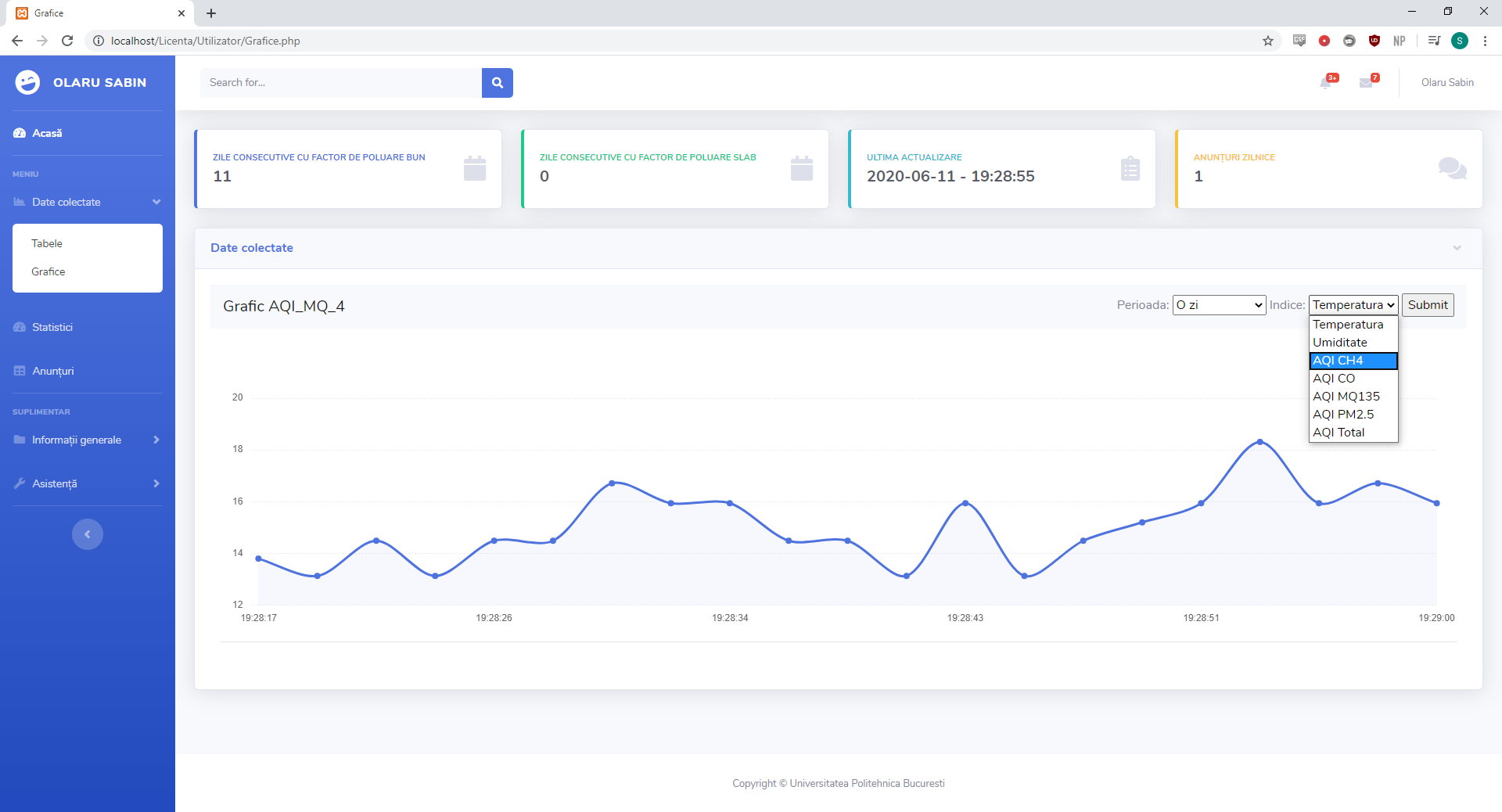The width and height of the screenshot is (1502, 812).
Task: Click the smiley logo in sidebar
Action: point(28,82)
